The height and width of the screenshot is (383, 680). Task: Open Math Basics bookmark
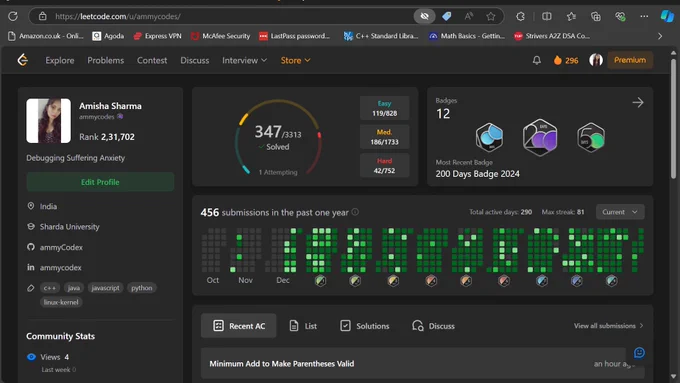click(467, 36)
